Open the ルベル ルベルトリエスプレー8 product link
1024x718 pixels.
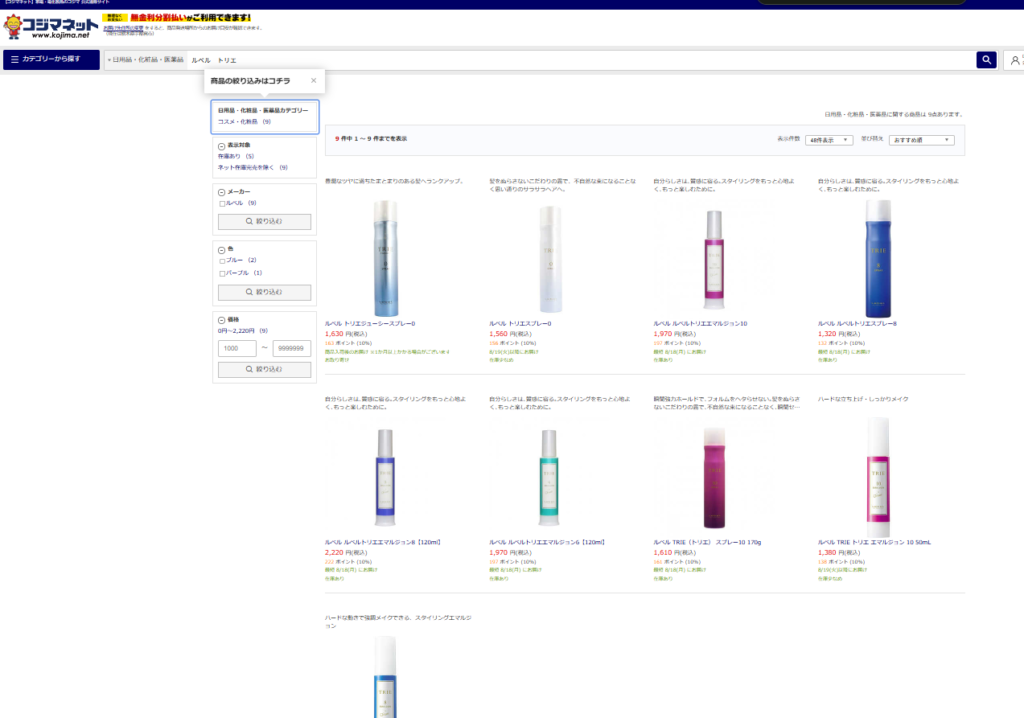[857, 323]
